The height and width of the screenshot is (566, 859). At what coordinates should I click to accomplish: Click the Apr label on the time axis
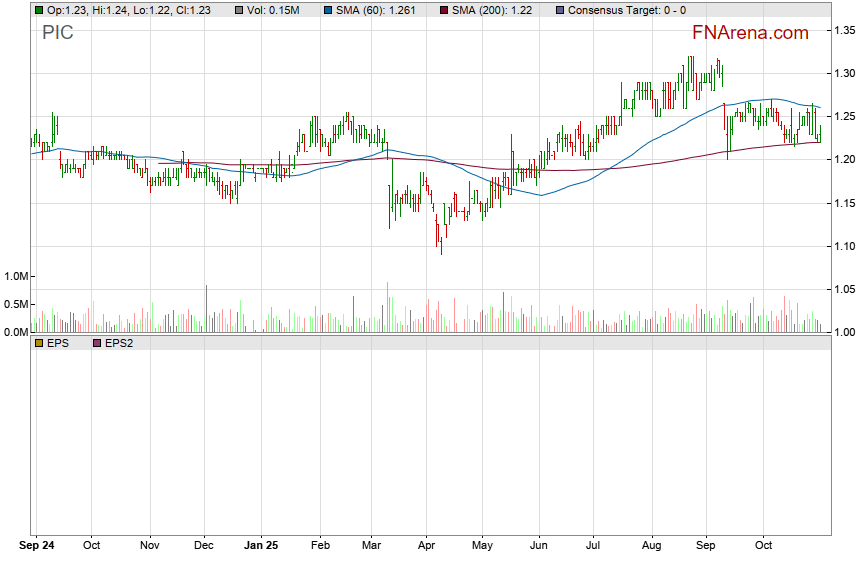click(x=426, y=547)
